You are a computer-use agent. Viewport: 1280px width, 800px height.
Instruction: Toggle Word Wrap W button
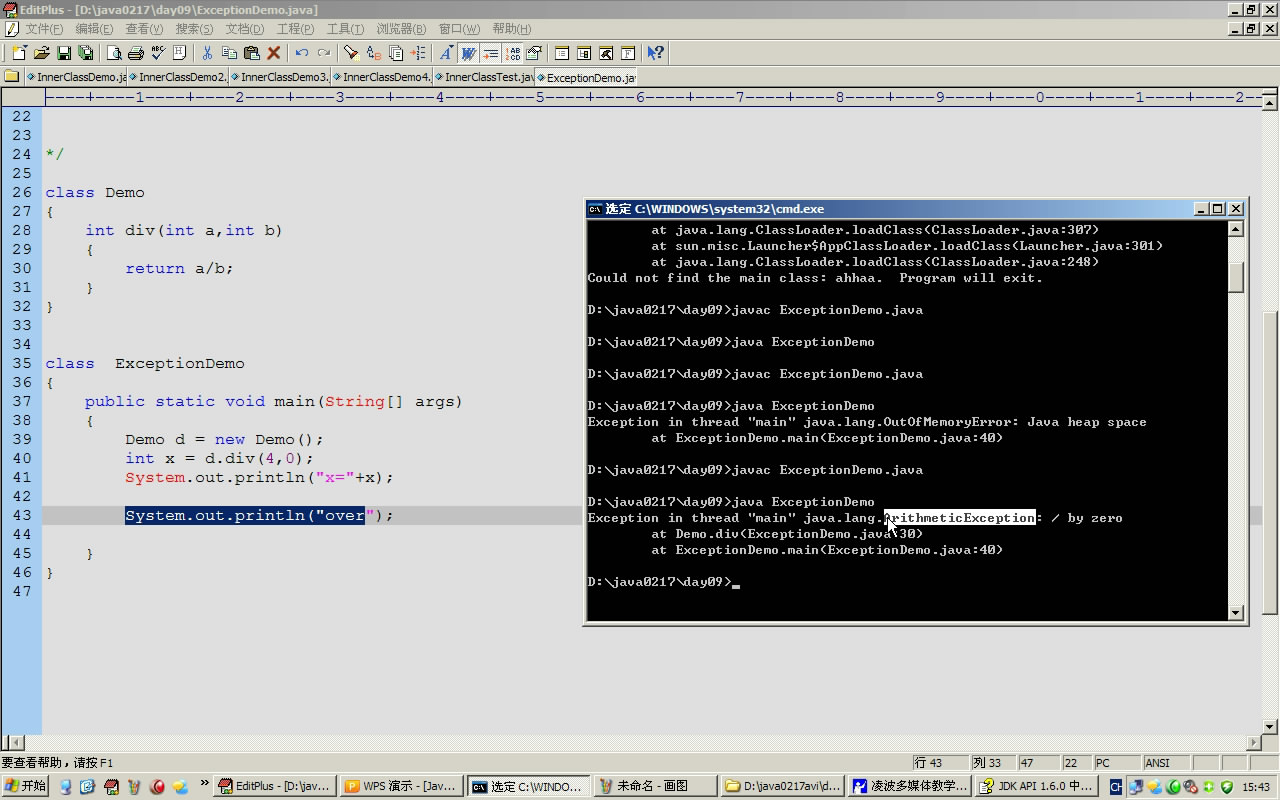[467, 53]
